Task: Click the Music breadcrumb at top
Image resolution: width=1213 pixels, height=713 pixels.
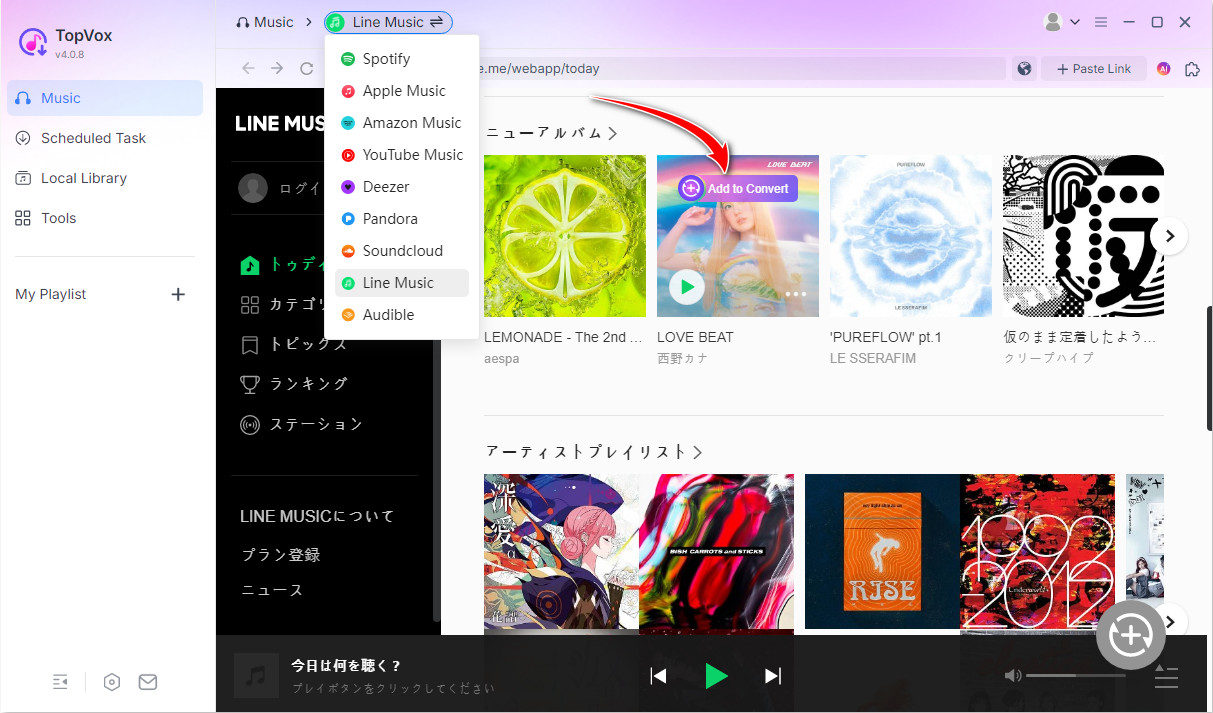Action: pos(265,22)
